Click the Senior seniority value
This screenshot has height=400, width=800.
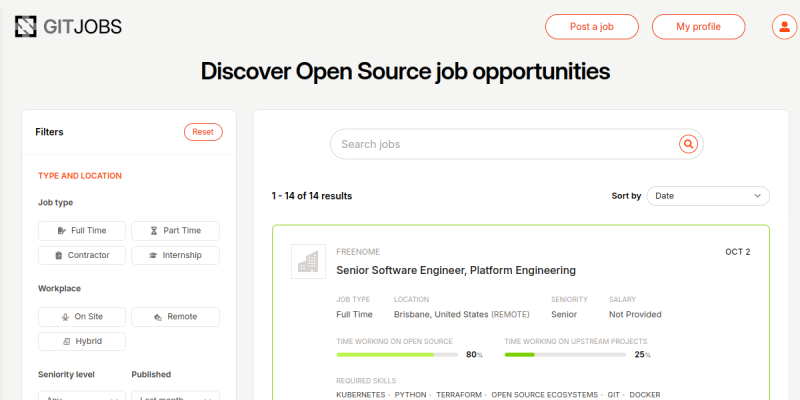coord(564,314)
